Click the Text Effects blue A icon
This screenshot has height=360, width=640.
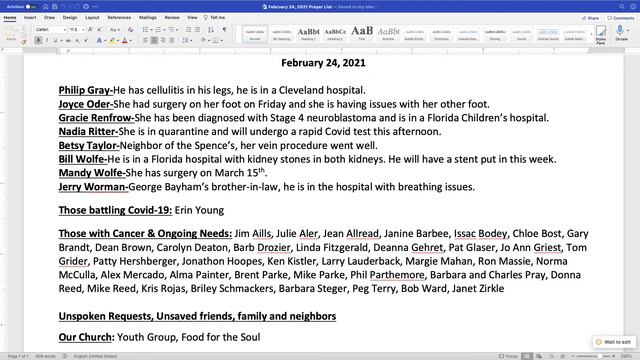(99, 40)
